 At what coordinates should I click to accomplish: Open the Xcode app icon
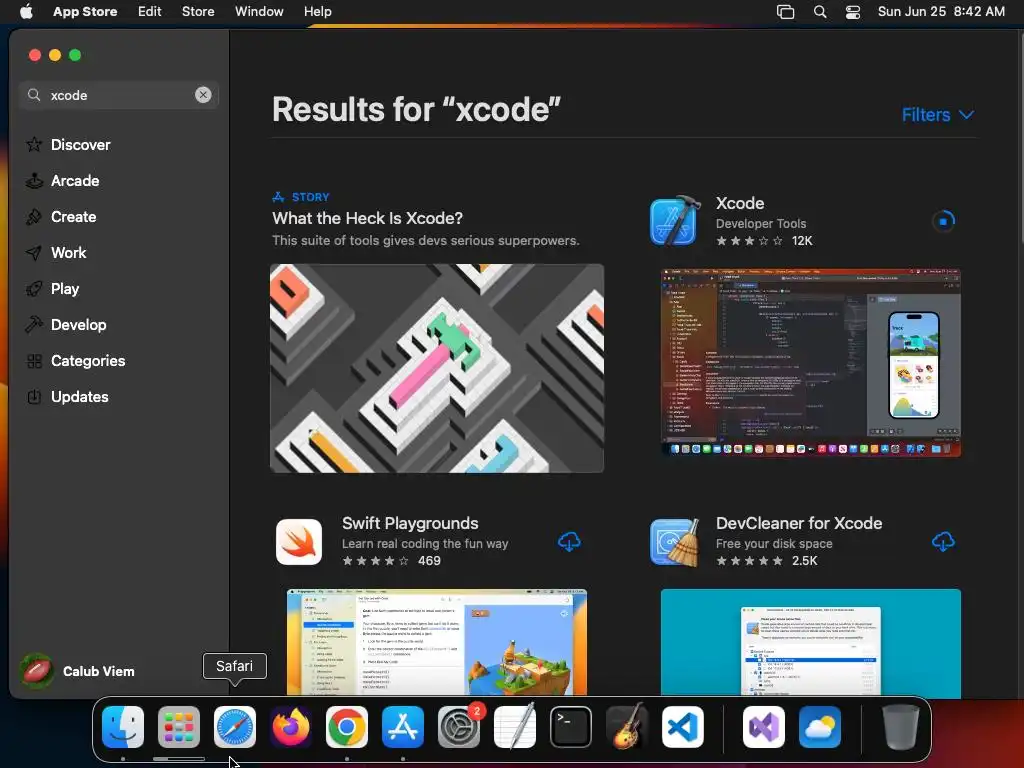[675, 221]
